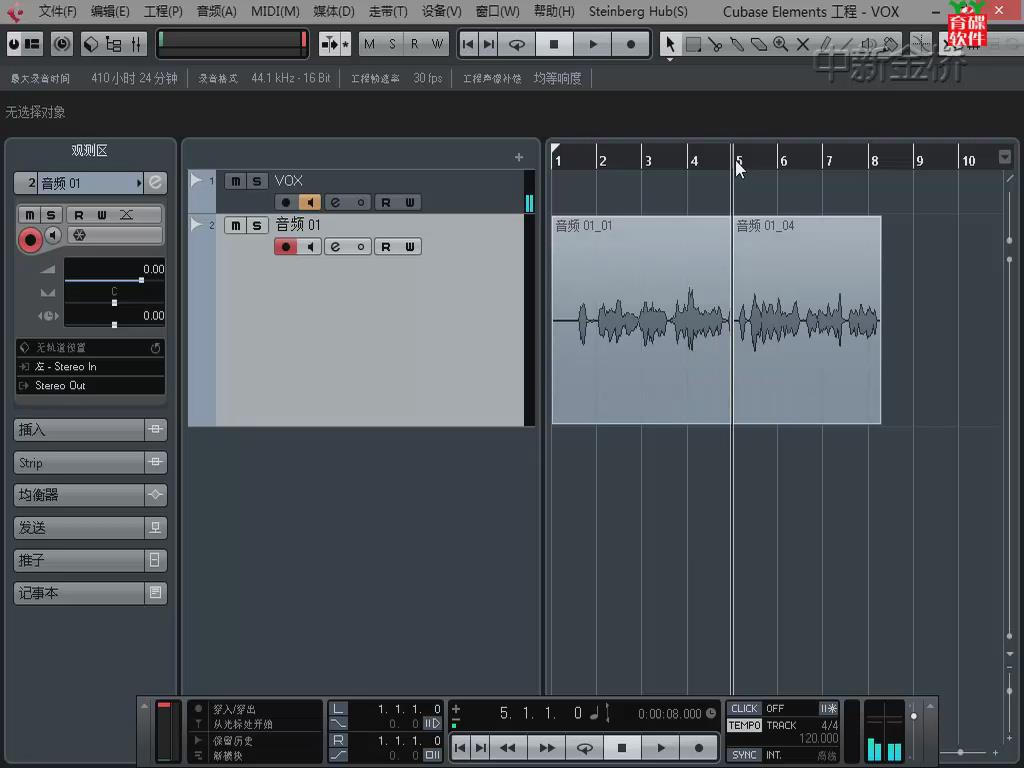This screenshot has height=768, width=1024.
Task: Record-enable the VOX track
Action: (x=285, y=202)
